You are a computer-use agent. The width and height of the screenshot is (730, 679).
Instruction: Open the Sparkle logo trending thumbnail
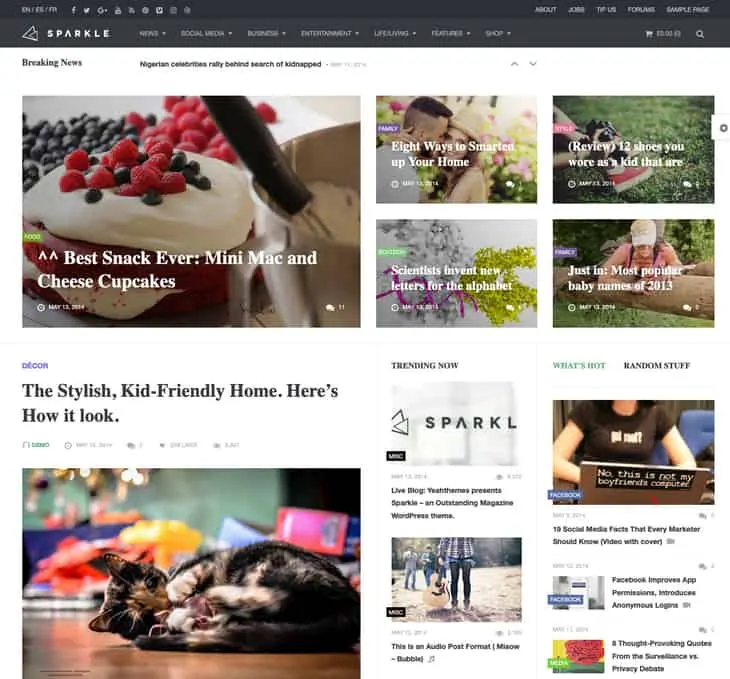tap(456, 423)
